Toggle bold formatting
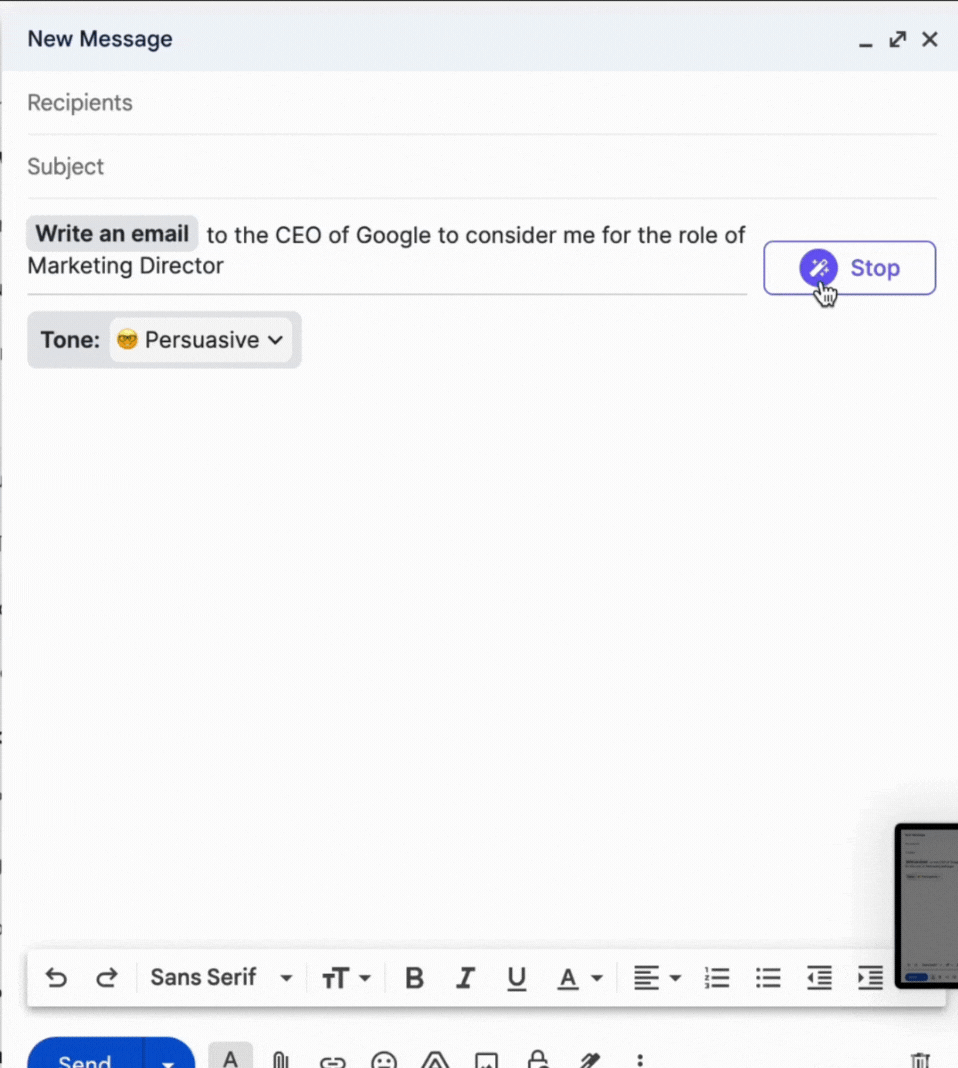The image size is (958, 1068). [x=414, y=977]
